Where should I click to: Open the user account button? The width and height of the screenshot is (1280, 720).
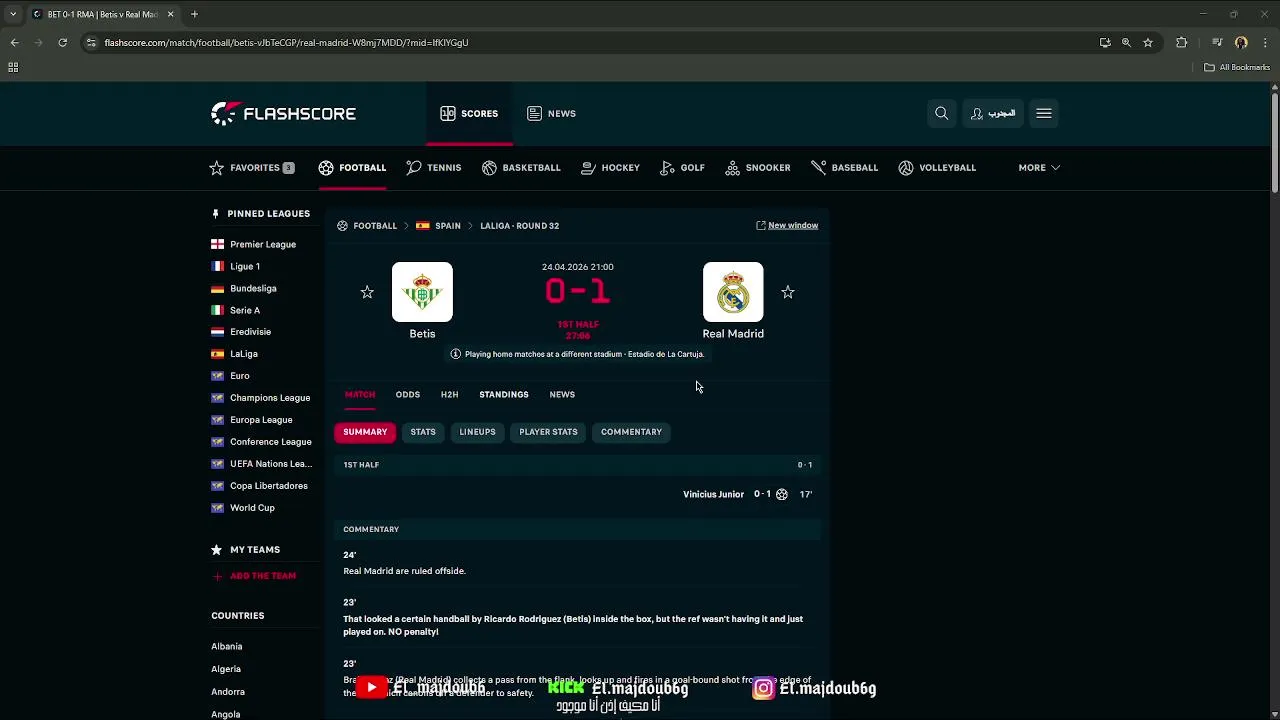993,113
